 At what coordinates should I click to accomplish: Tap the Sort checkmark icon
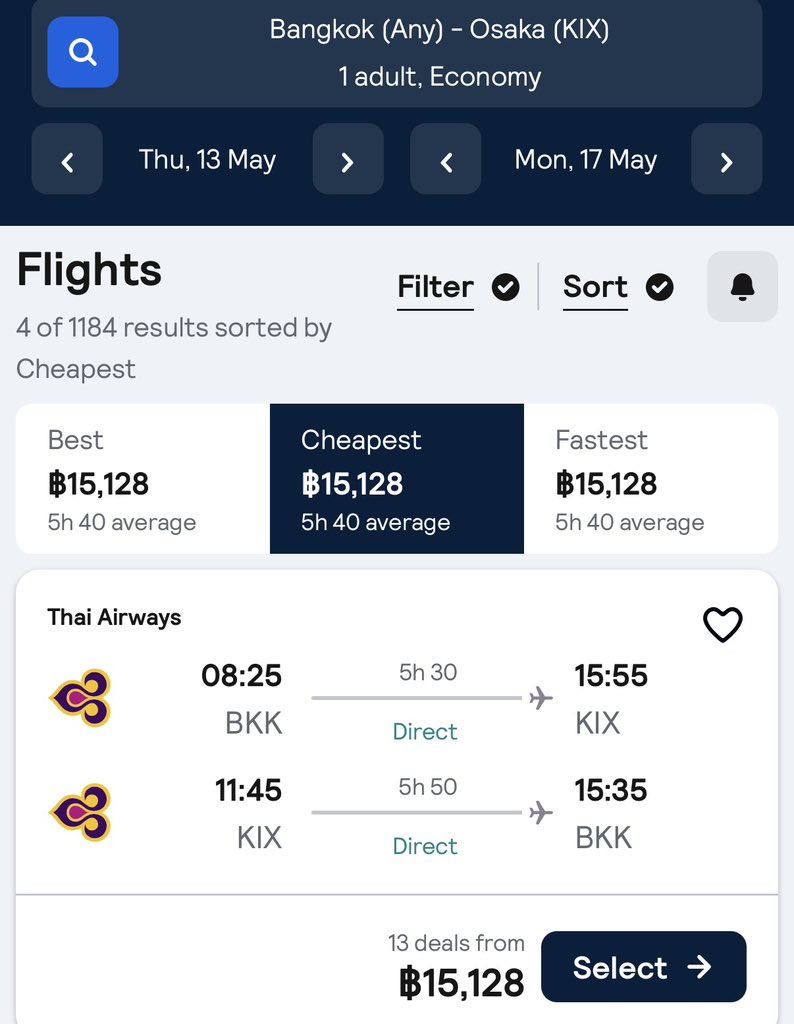pos(659,287)
